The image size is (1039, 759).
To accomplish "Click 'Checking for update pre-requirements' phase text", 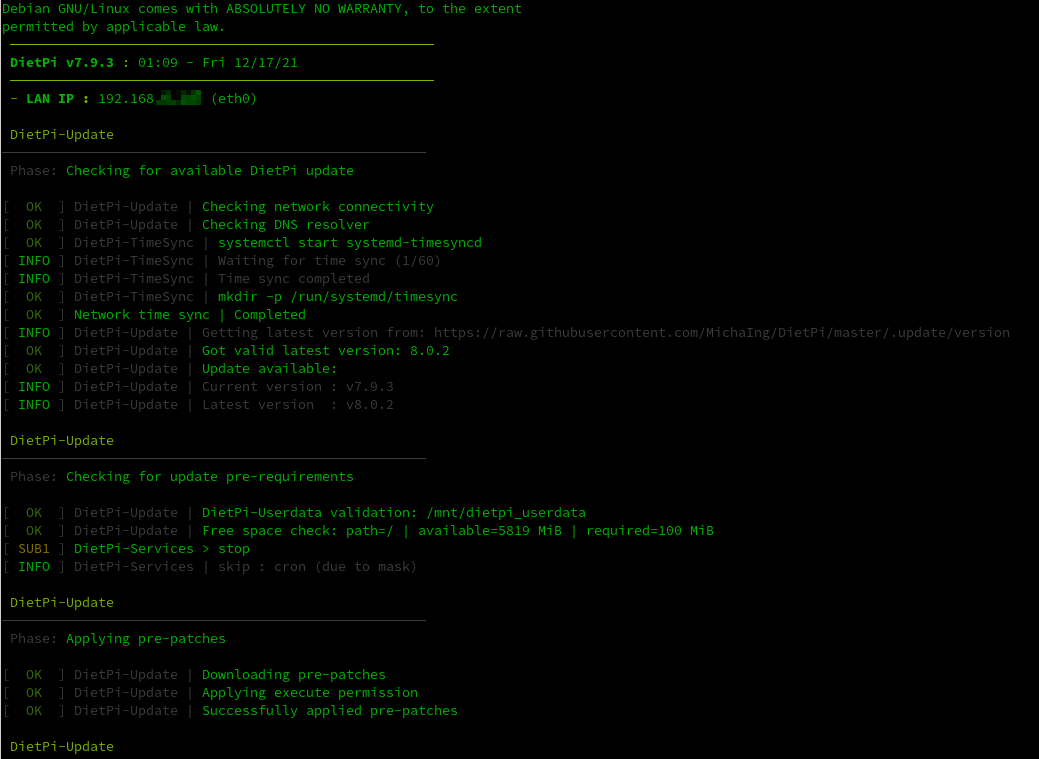I will (x=210, y=477).
